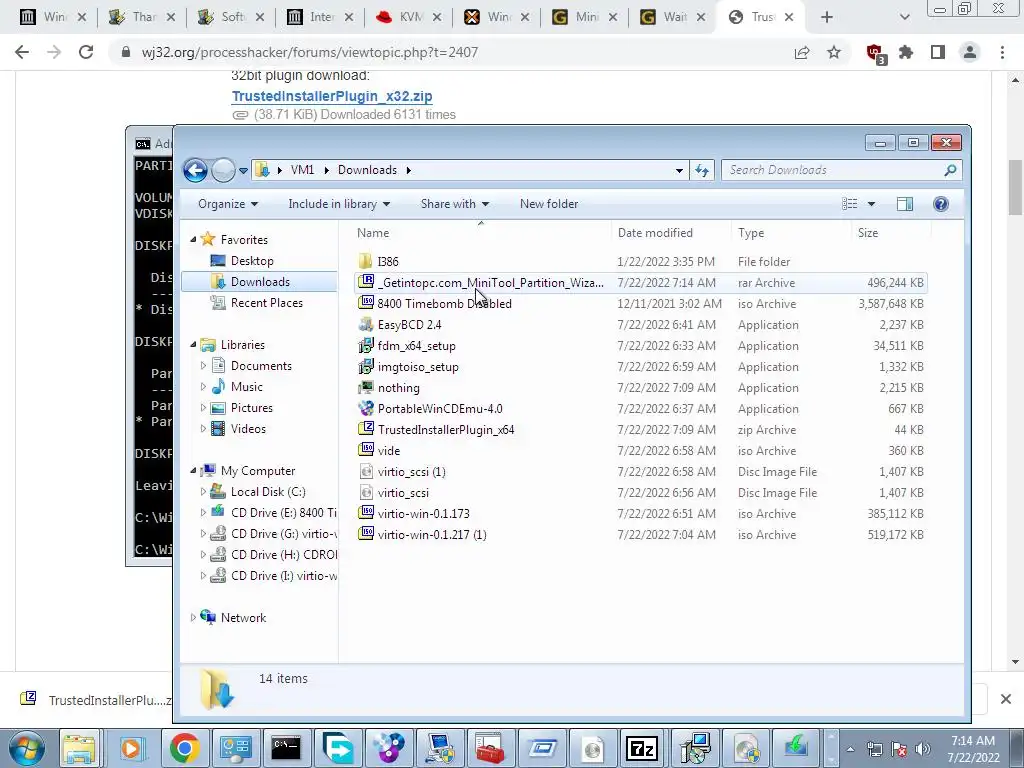The image size is (1024, 768).
Task: Select TrustedInstallerPlugin_x64 zip file
Action: tap(446, 430)
